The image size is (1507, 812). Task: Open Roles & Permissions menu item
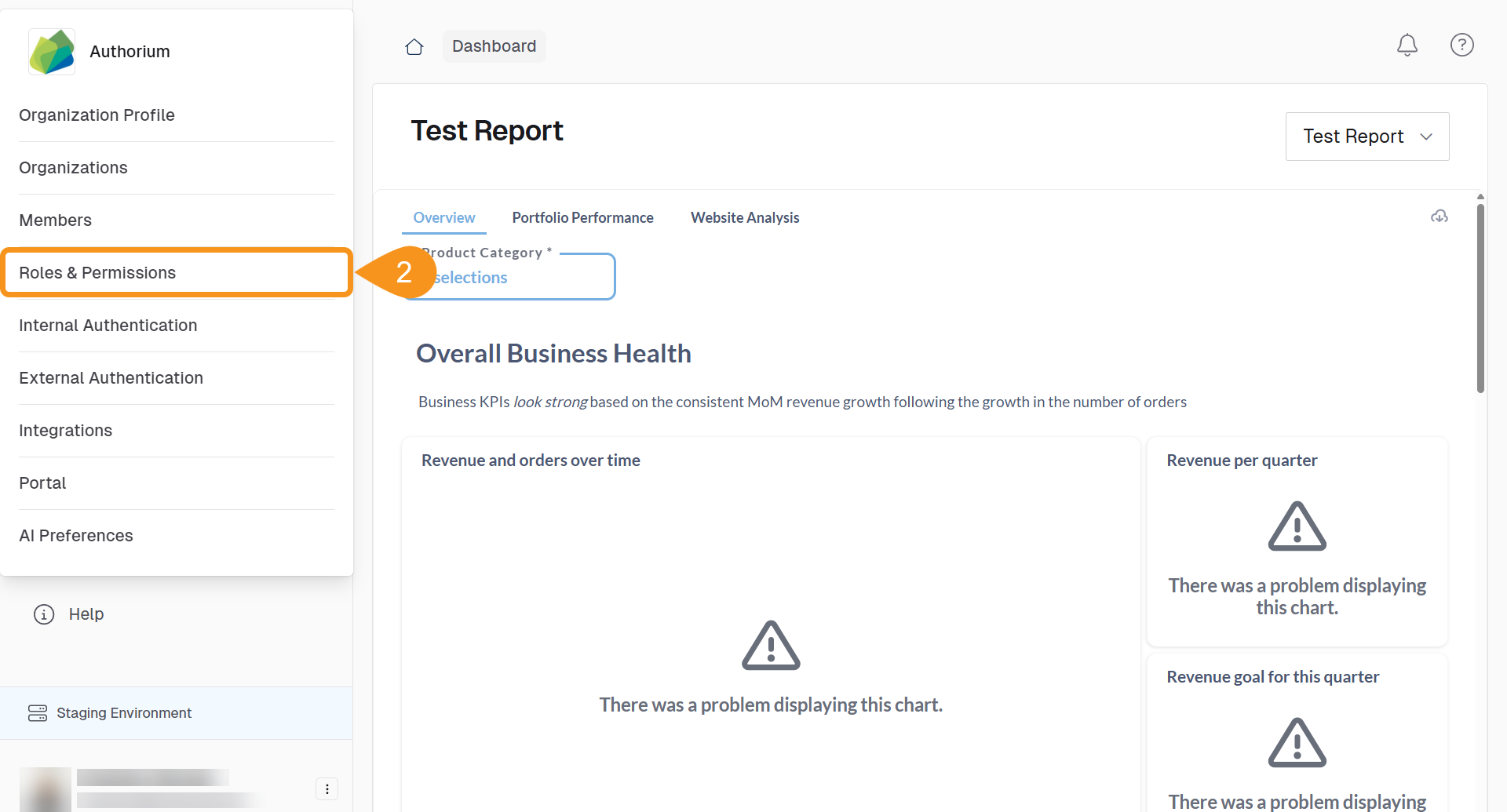[x=97, y=273]
